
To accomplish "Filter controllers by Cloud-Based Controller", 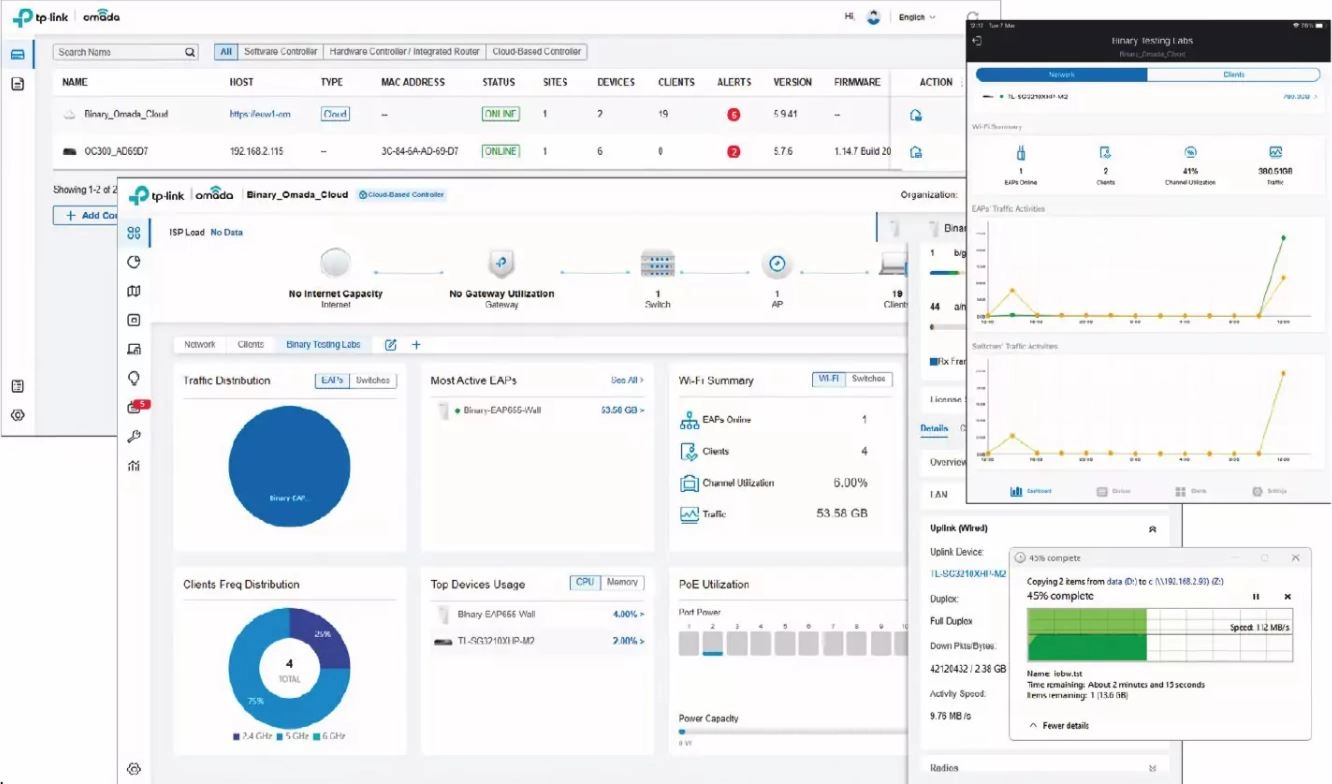I will point(536,52).
